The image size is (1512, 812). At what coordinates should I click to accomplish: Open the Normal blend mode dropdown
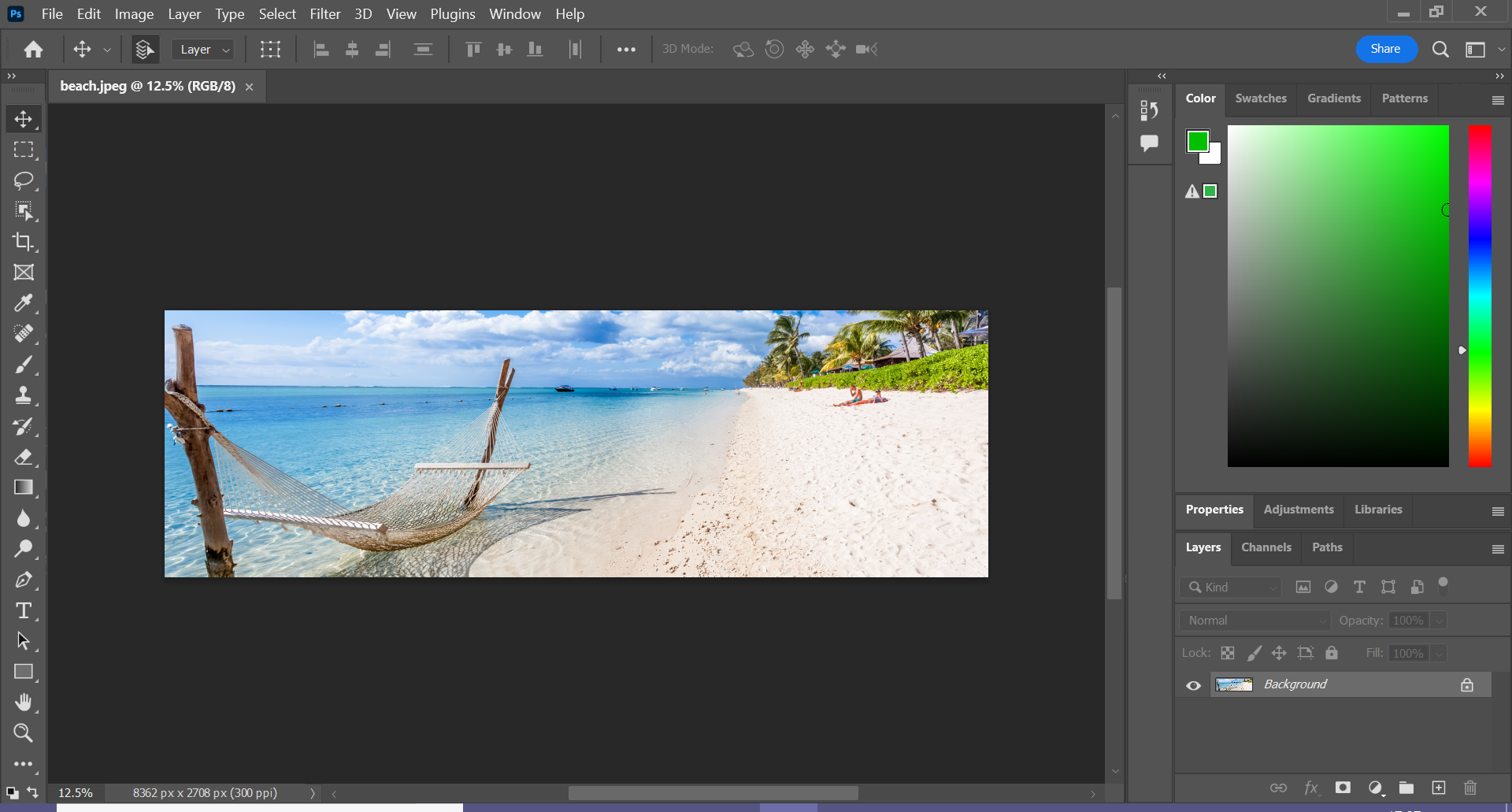pos(1254,621)
